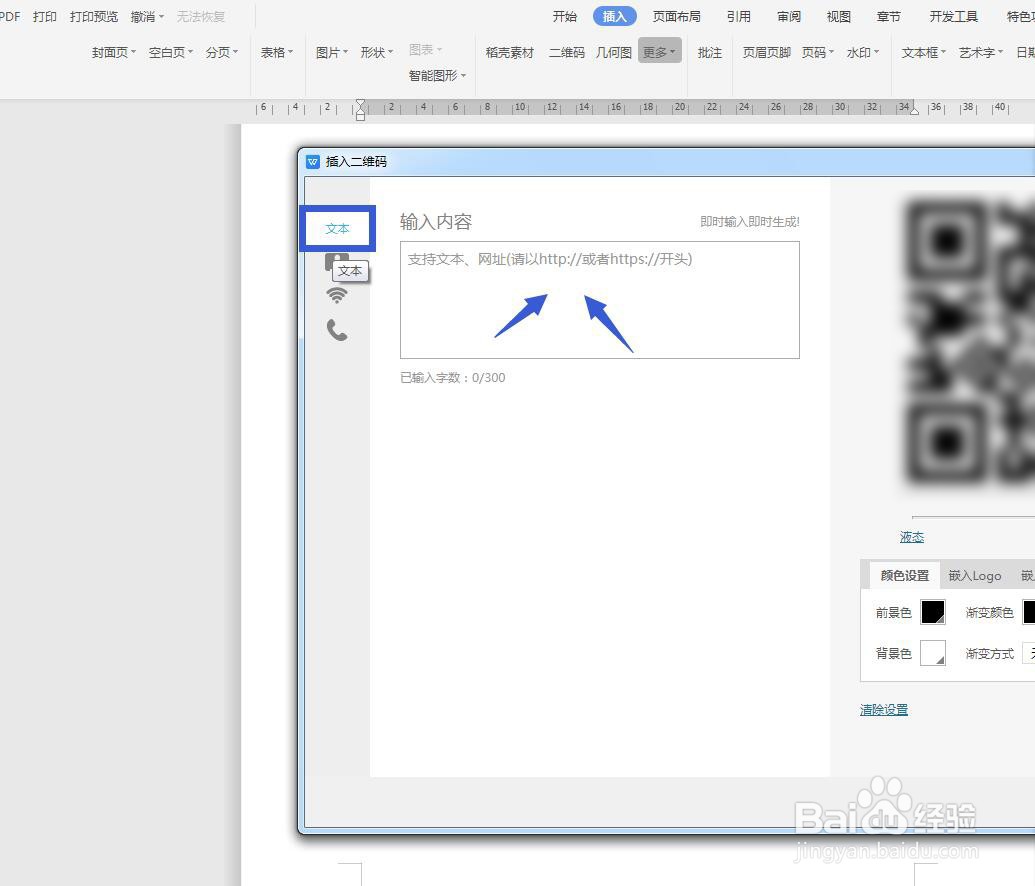Open the 章节 ribbon tab

[x=888, y=17]
